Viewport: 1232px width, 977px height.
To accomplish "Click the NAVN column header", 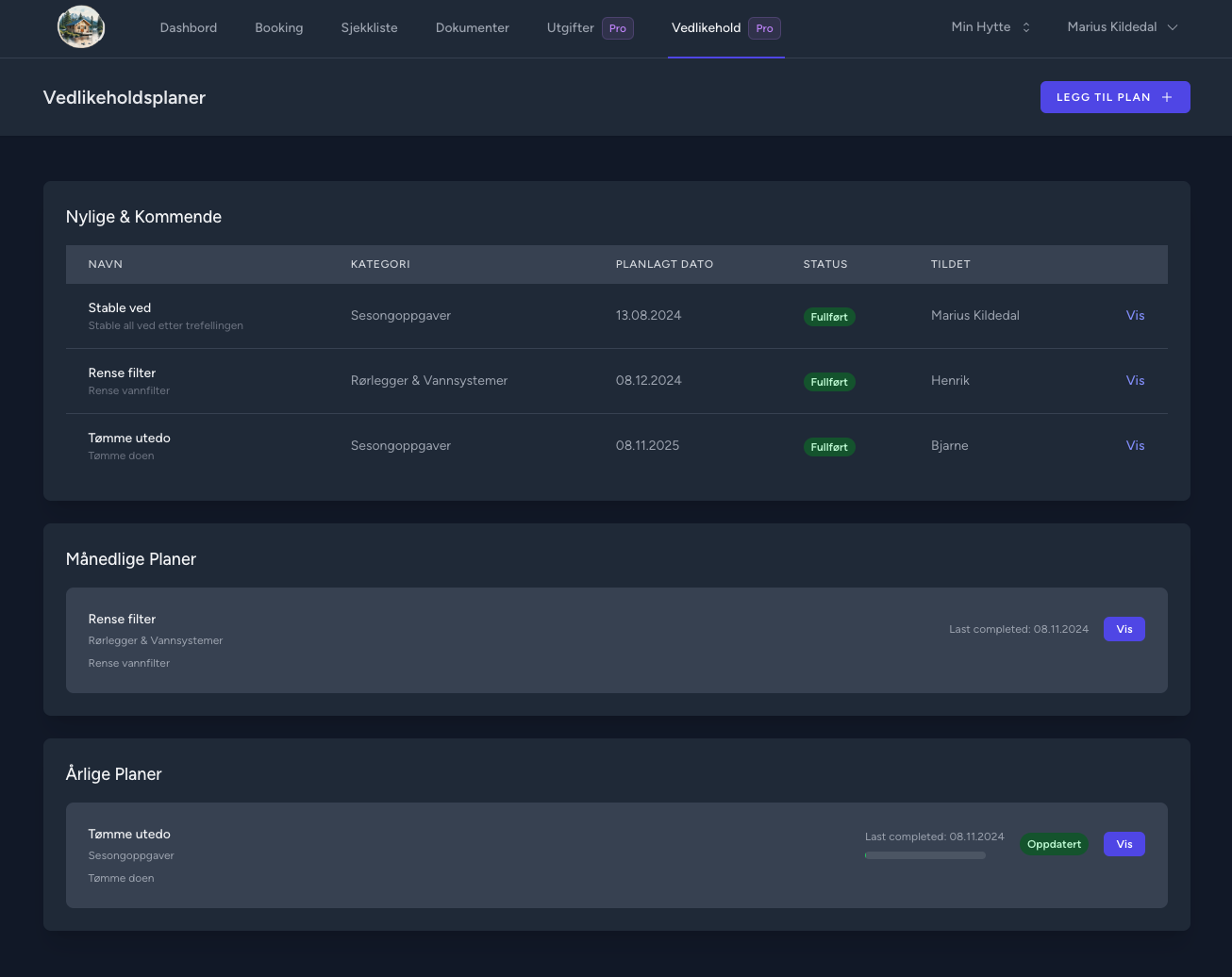I will (106, 264).
